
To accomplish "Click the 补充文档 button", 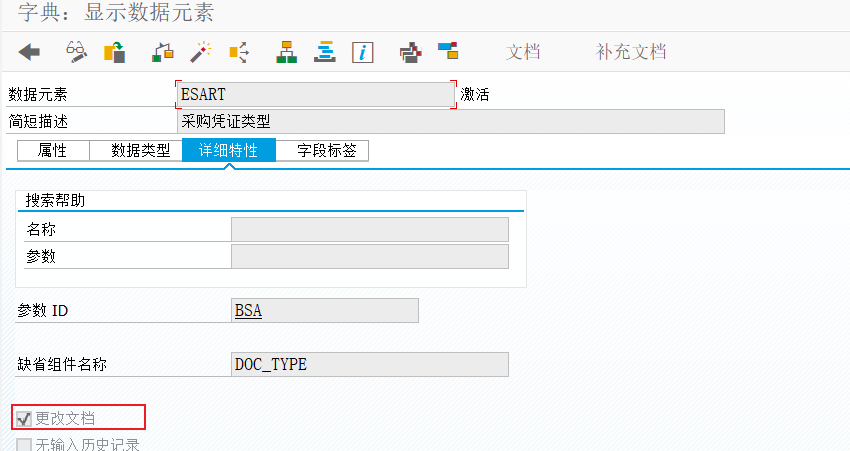I will pyautogui.click(x=631, y=52).
